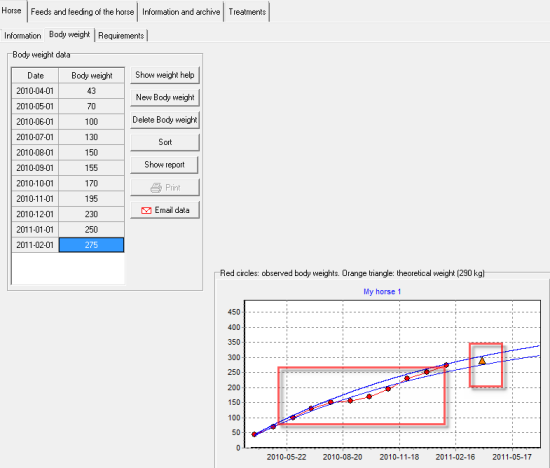Screen dimensions: 550x468
Task: Select body weight cell 100
Action: click(x=92, y=122)
